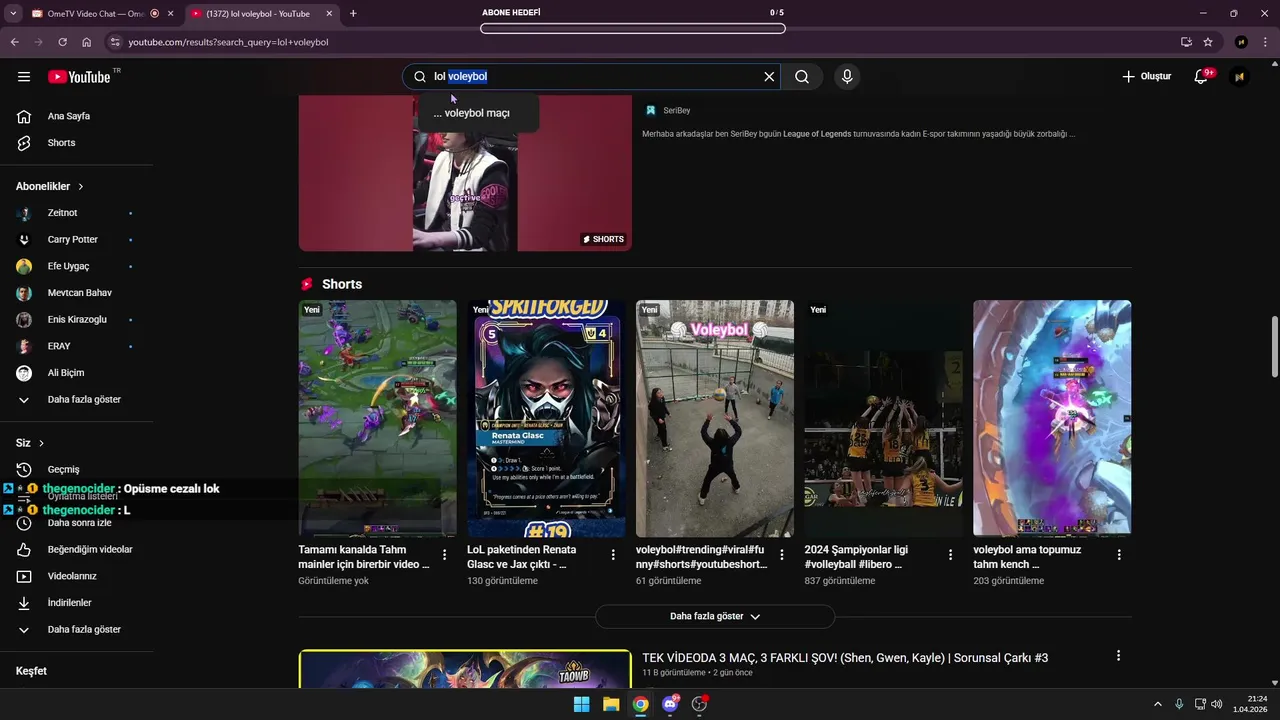The width and height of the screenshot is (1280, 720).
Task: Open the TAOWB video thumbnail
Action: (x=465, y=669)
